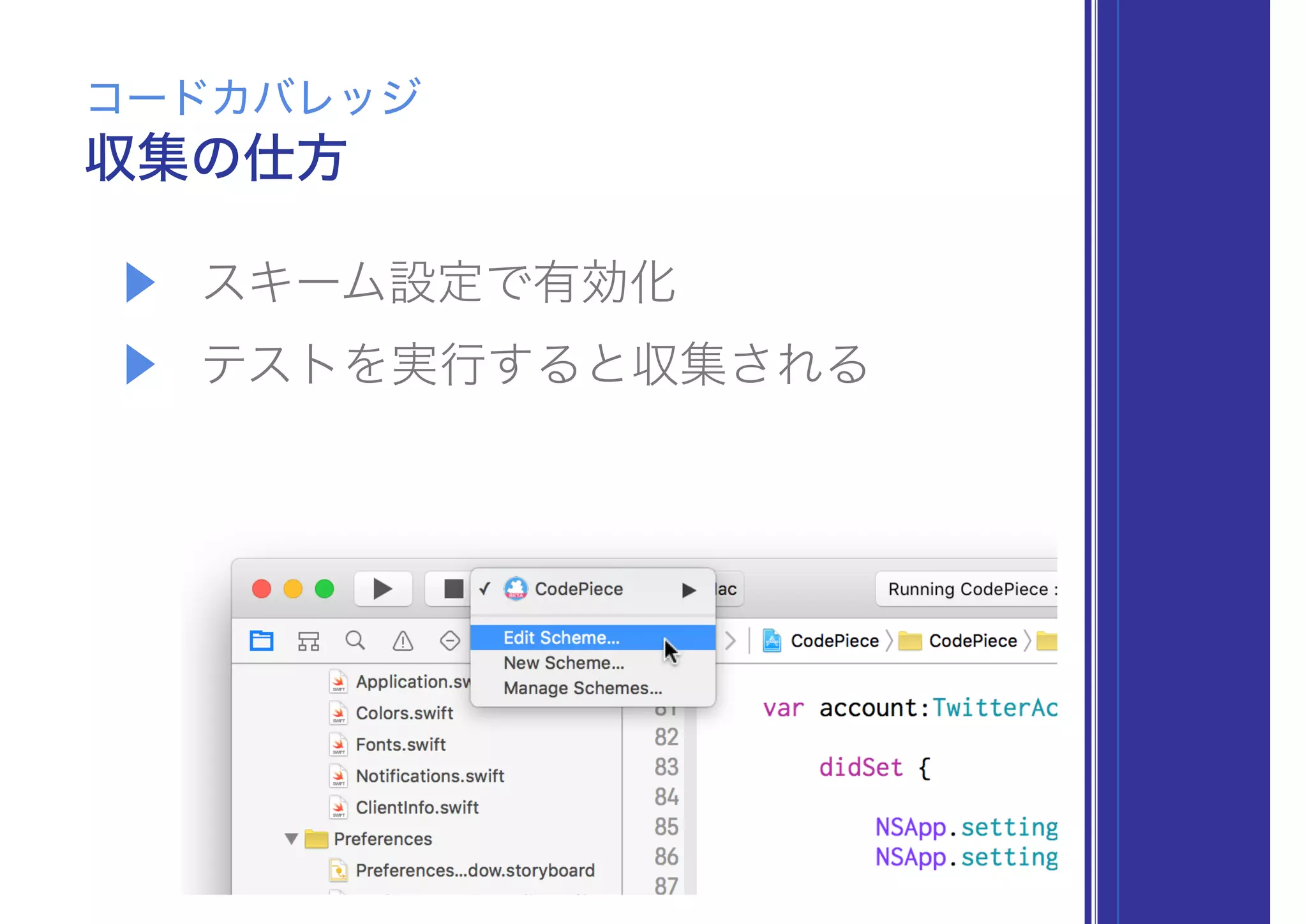Screen dimensions: 1307x924
Task: Click storyboard icon beside Preferences…dow.storyboard
Action: click(339, 870)
